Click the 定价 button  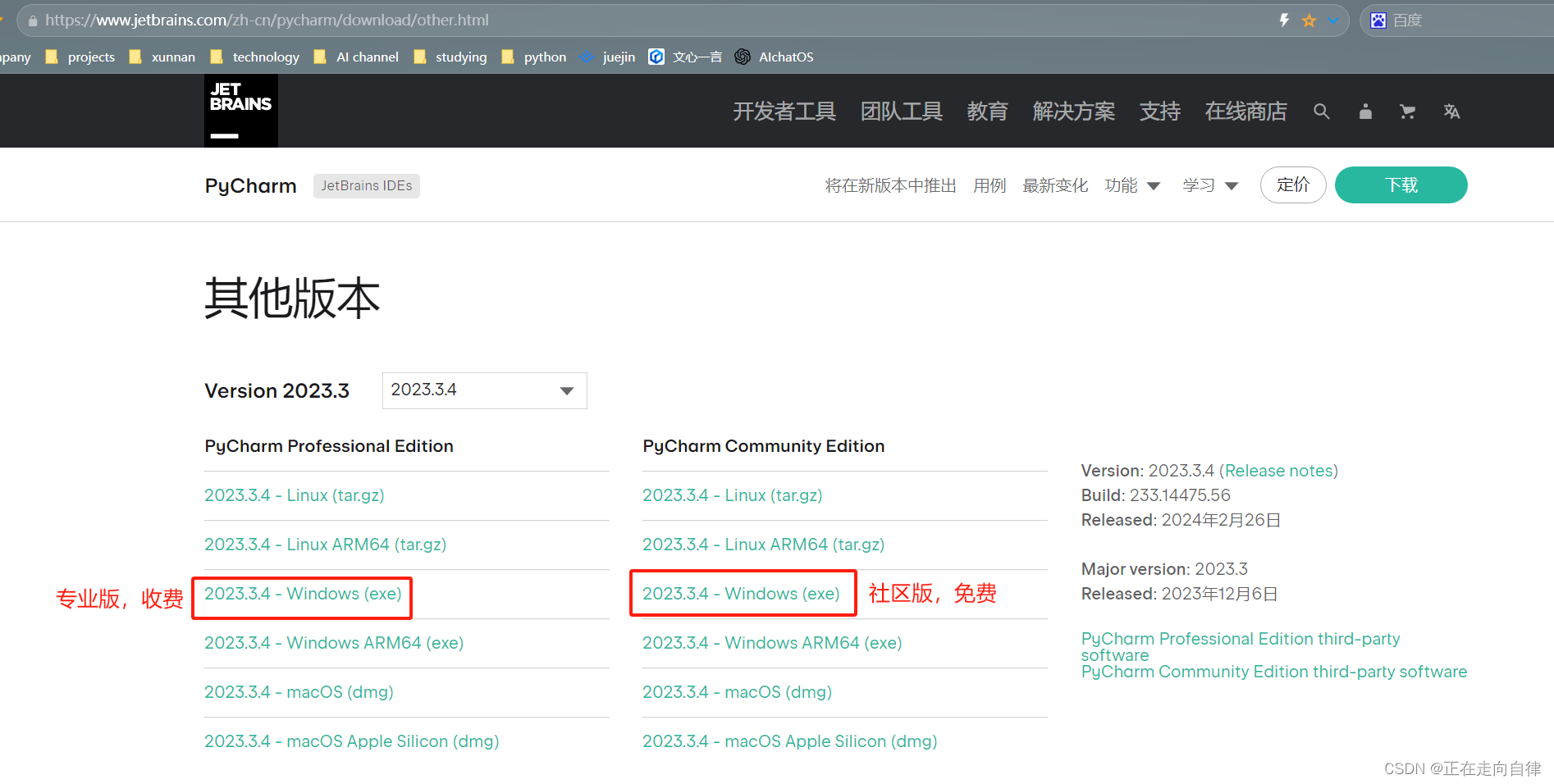1292,185
